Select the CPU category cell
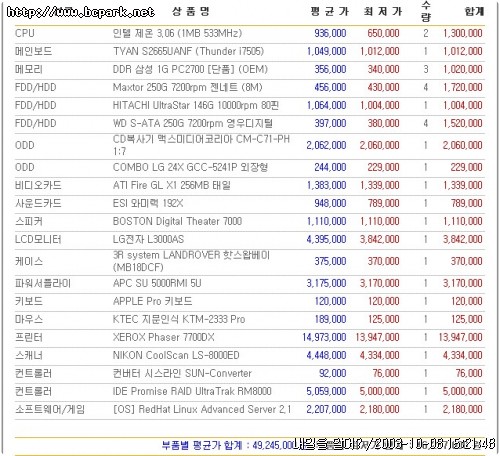Image resolution: width=500 pixels, height=456 pixels. [x=25, y=33]
